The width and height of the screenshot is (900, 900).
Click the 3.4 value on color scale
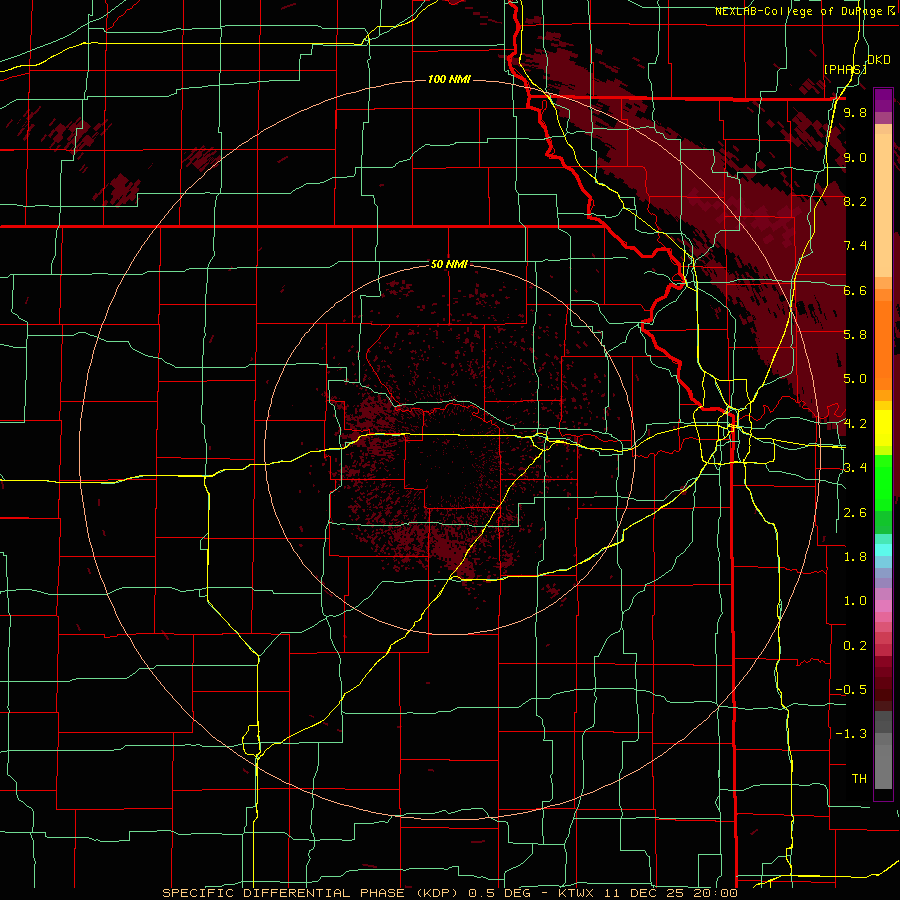[x=855, y=468]
